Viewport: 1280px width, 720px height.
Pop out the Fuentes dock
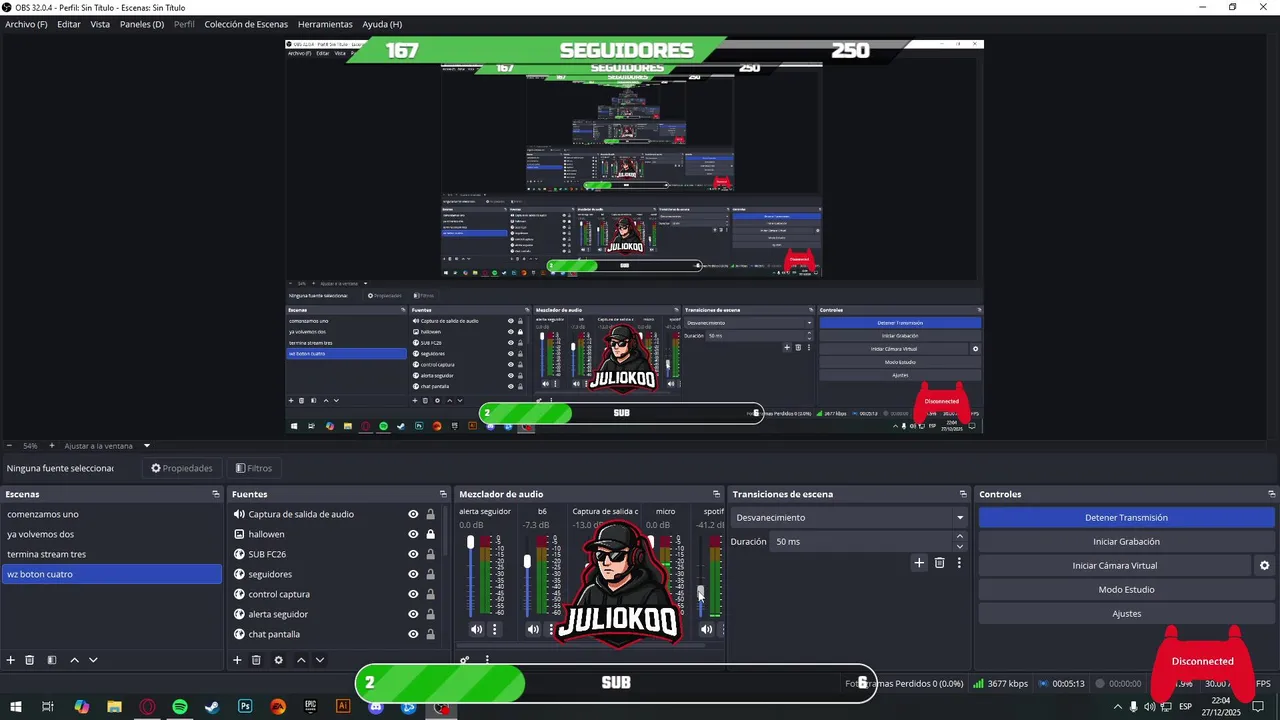pyautogui.click(x=443, y=494)
